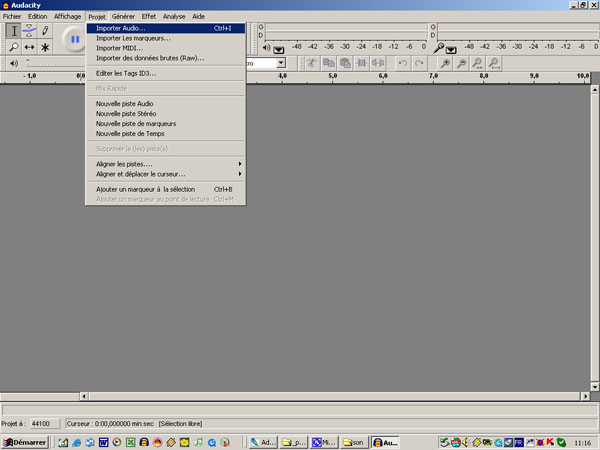Select the Draw pencil tool
The image size is (600, 450).
45,31
